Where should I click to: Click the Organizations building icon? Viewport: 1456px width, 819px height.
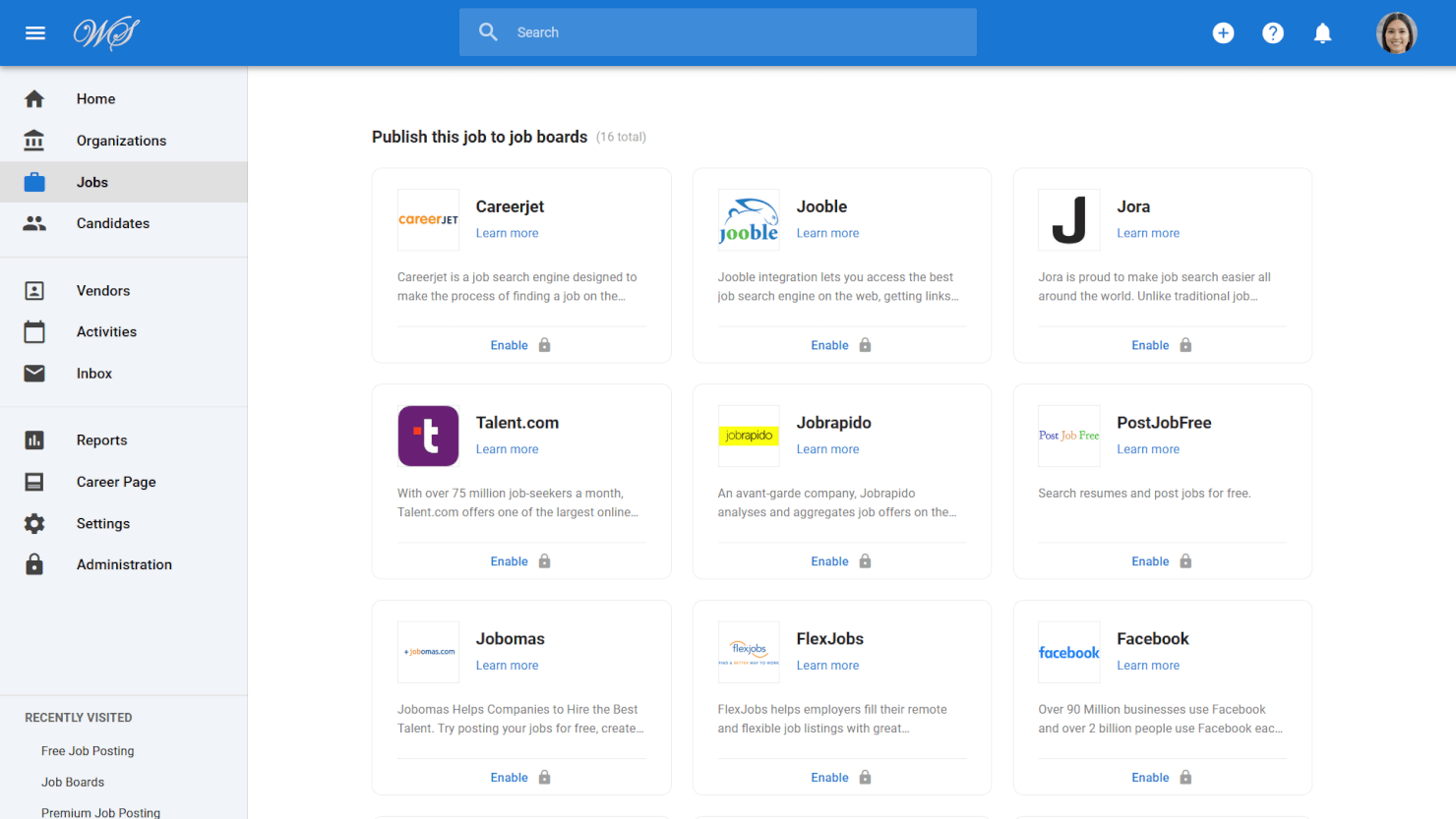coord(34,141)
